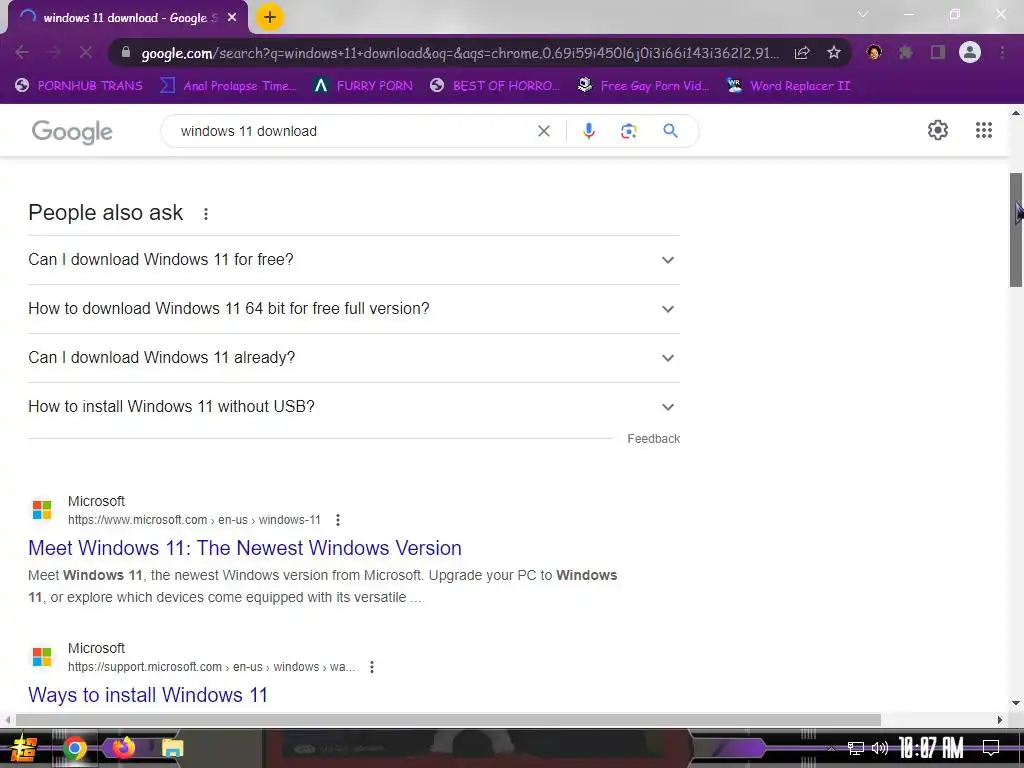Open the tab search chevron in title bar

(x=863, y=14)
